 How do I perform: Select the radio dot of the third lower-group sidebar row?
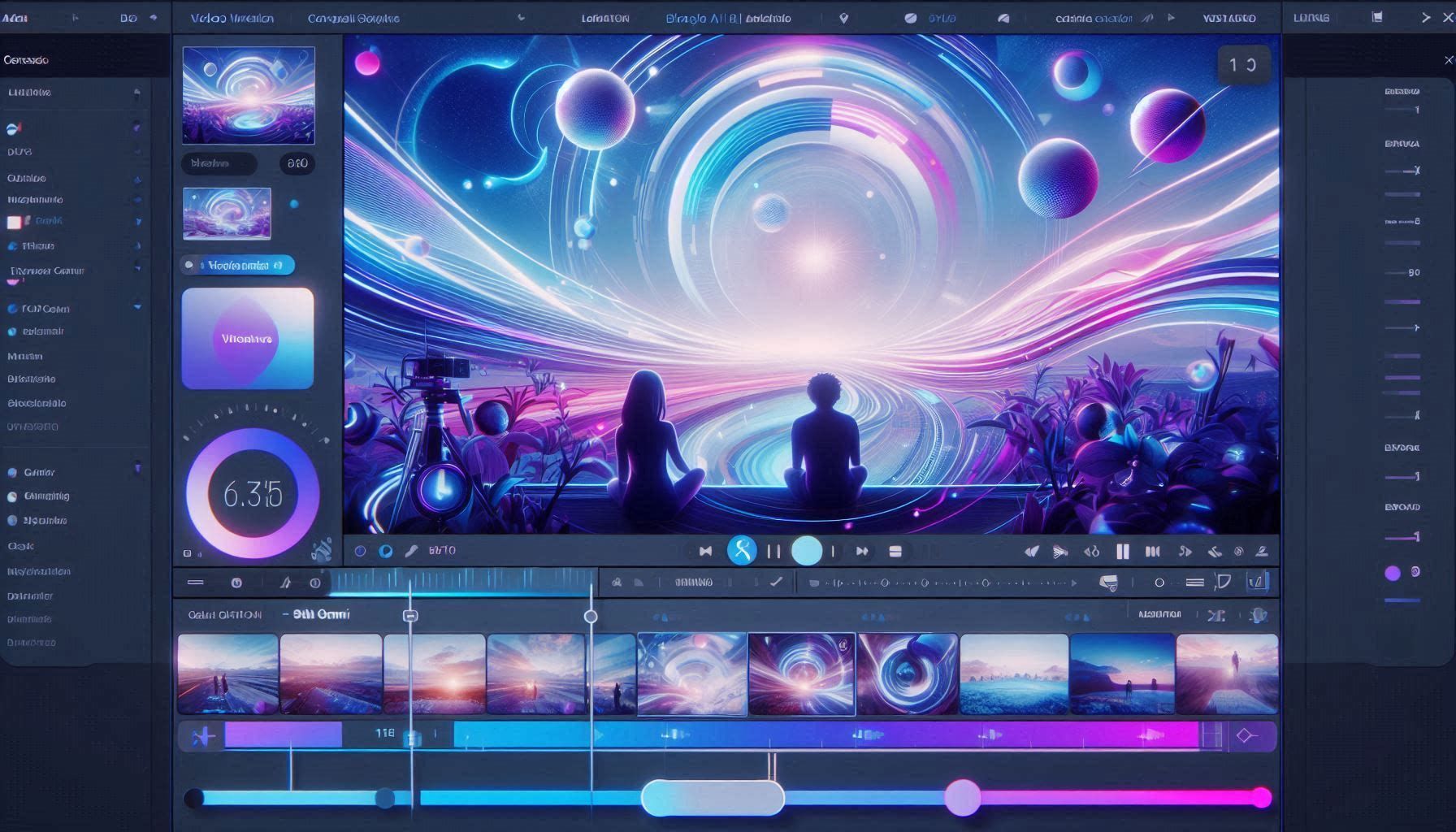click(x=12, y=521)
